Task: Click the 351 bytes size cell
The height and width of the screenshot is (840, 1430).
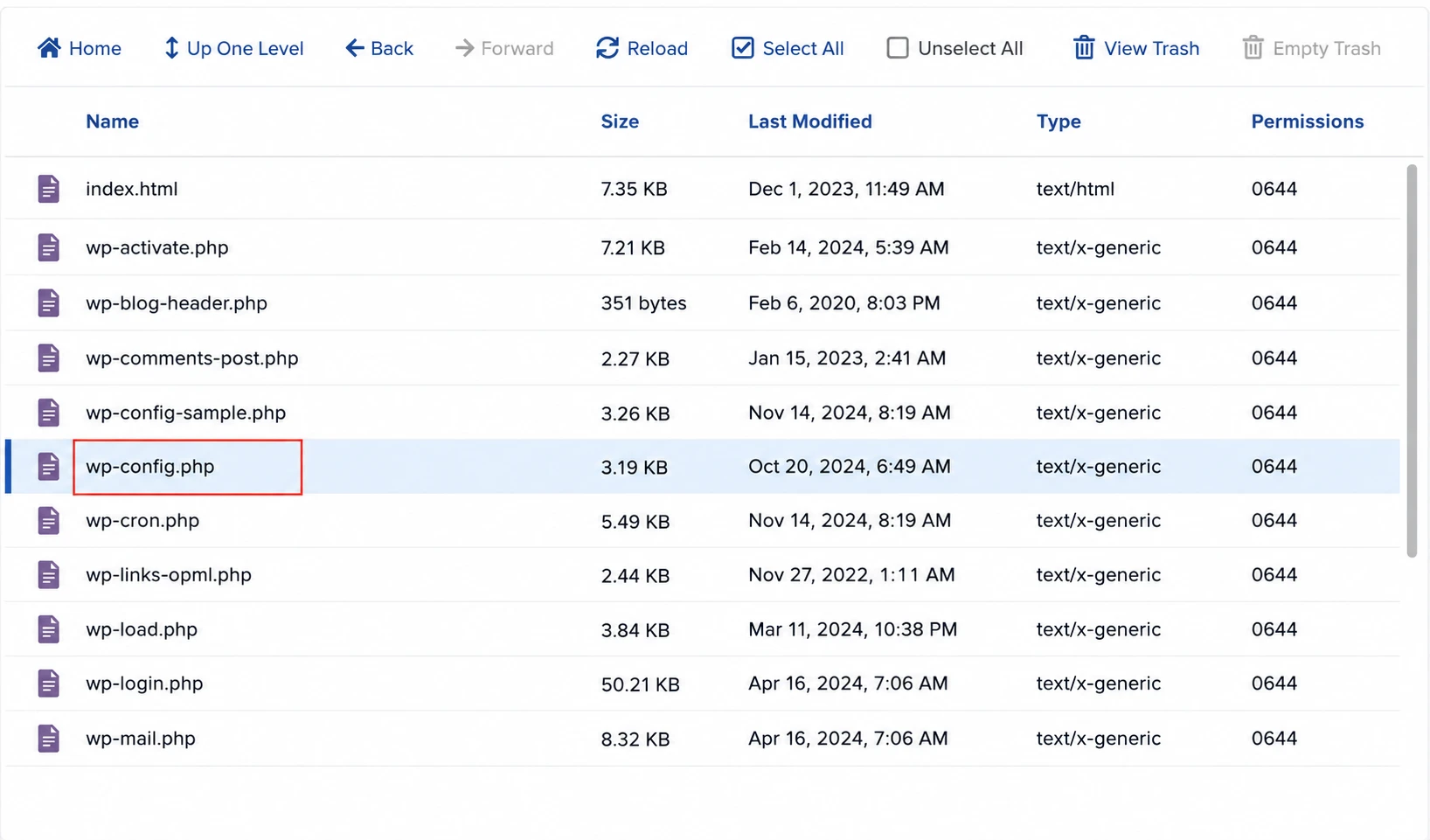Action: click(644, 303)
